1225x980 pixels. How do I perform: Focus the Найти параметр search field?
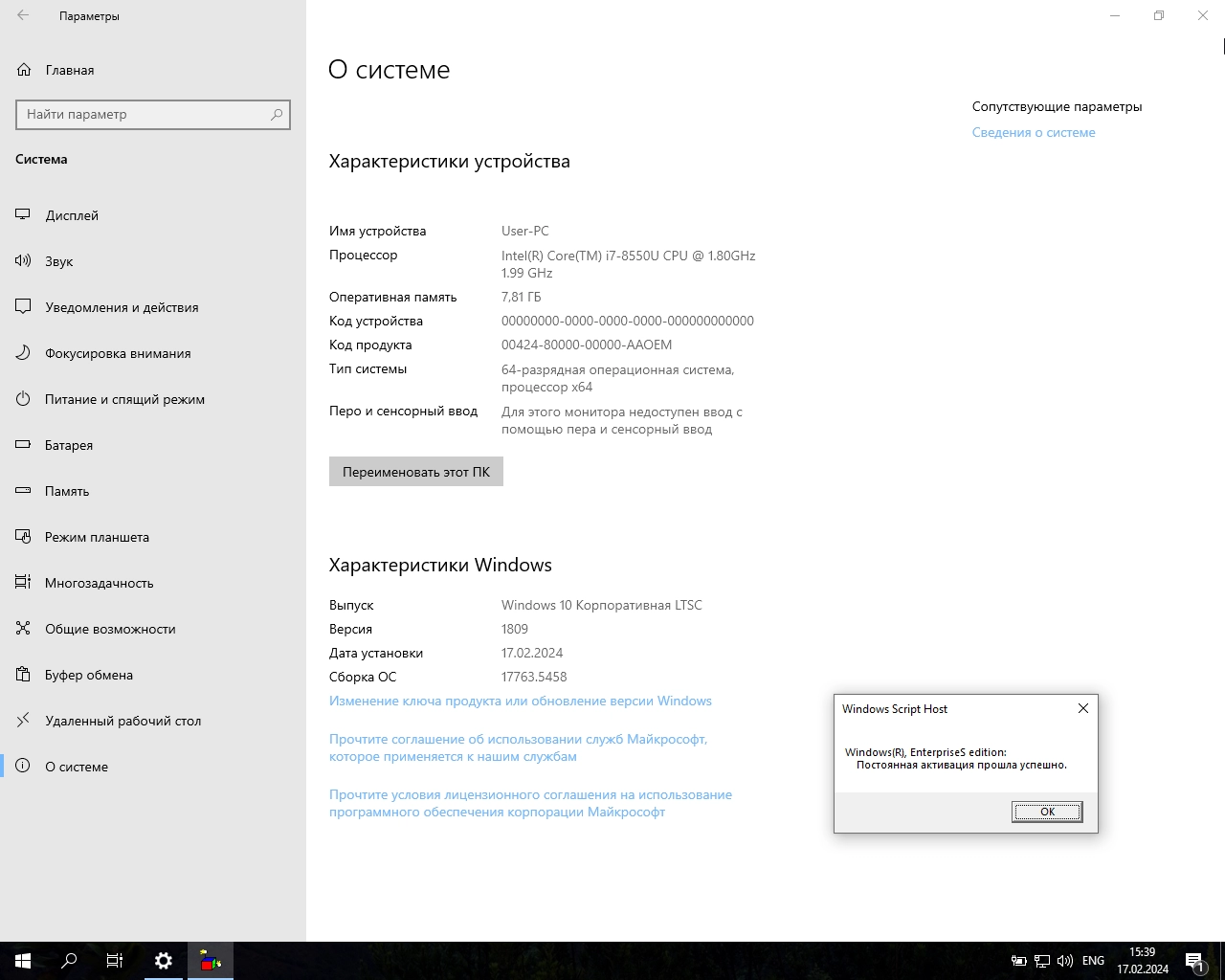tap(153, 114)
